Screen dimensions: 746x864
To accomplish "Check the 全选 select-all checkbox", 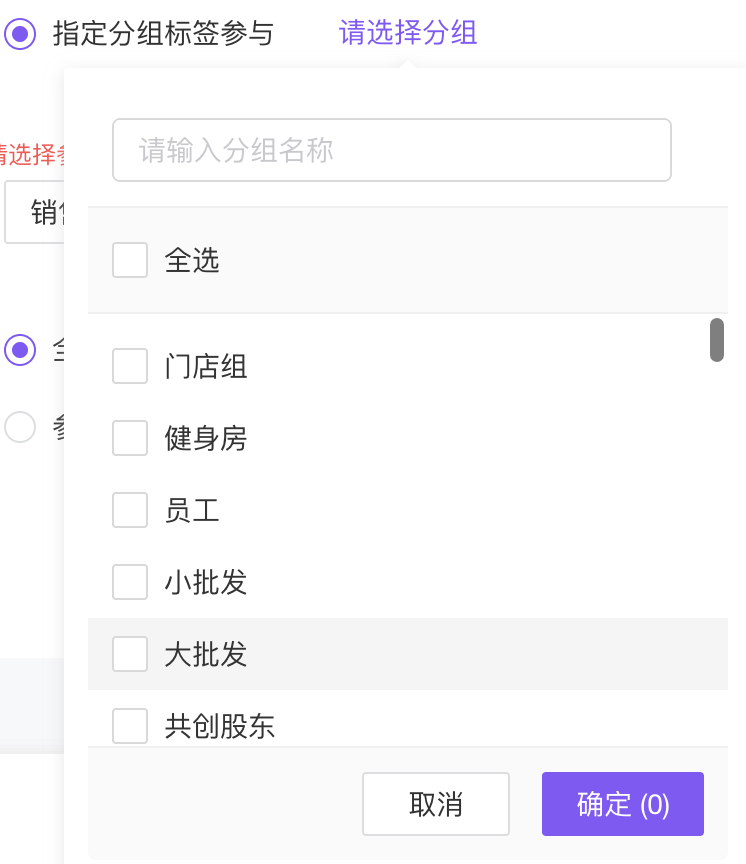I will (x=130, y=261).
